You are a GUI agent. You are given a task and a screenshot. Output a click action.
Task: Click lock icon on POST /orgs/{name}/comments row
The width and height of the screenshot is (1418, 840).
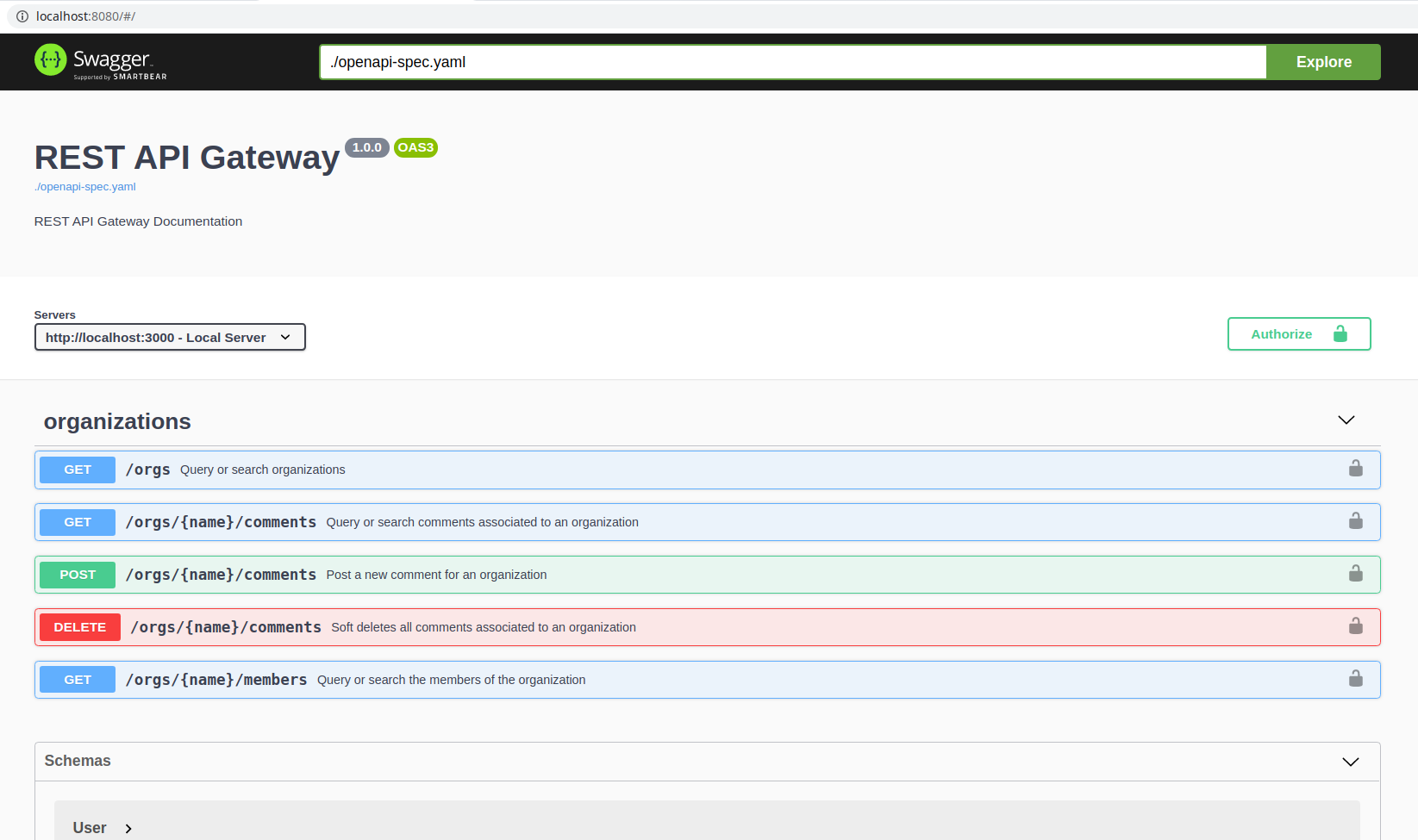pyautogui.click(x=1356, y=573)
